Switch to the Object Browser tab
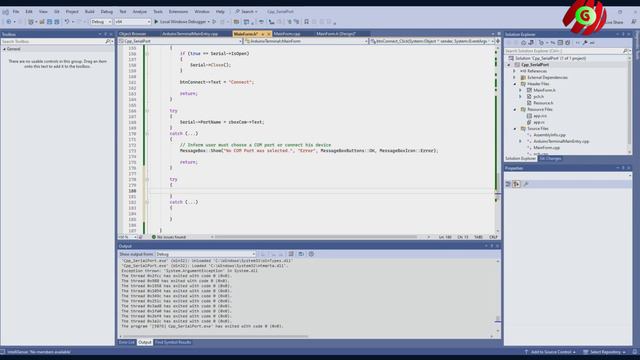The width and height of the screenshot is (640, 360). point(132,34)
